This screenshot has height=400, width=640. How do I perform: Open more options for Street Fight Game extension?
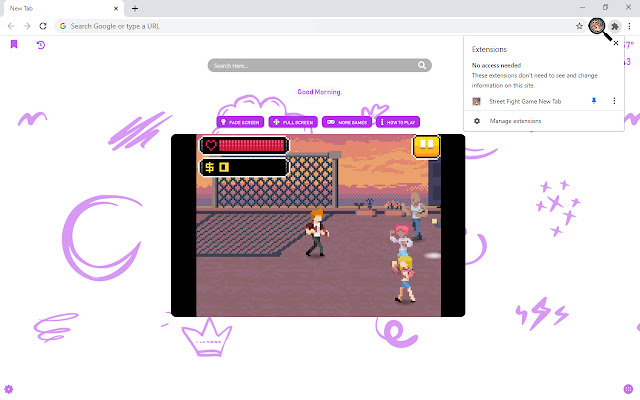614,101
